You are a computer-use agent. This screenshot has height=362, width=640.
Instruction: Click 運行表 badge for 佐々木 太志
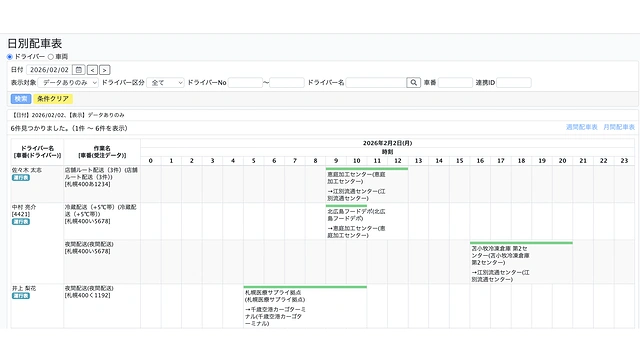coord(21,178)
